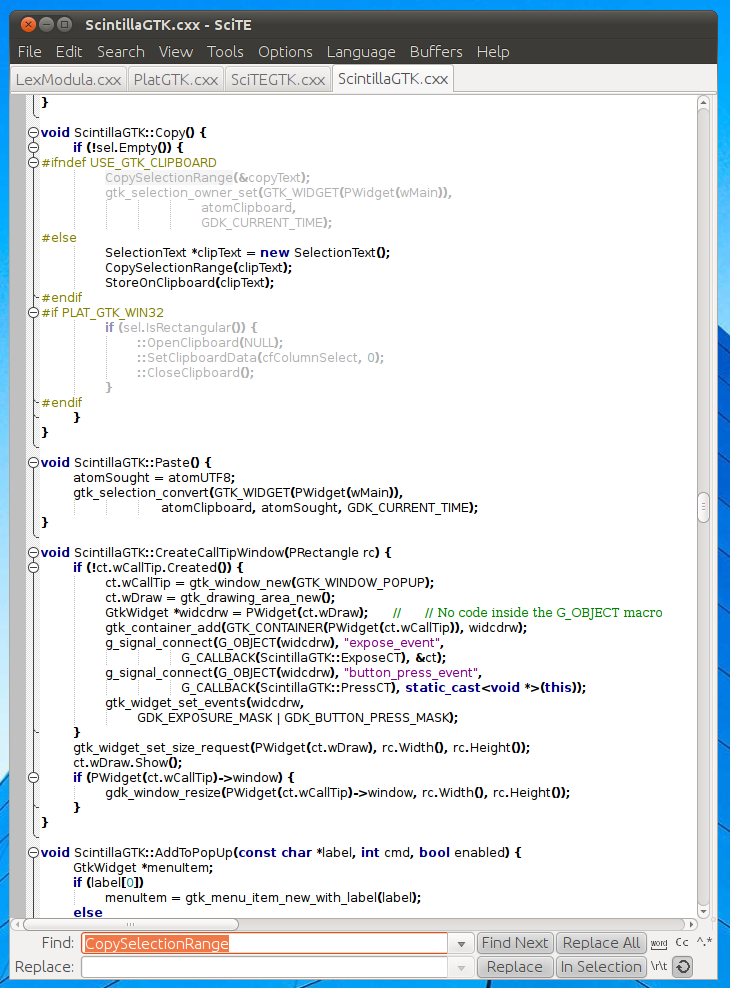Collapse the CreateCallTipWindow function fold
The width and height of the screenshot is (730, 988).
coord(33,552)
